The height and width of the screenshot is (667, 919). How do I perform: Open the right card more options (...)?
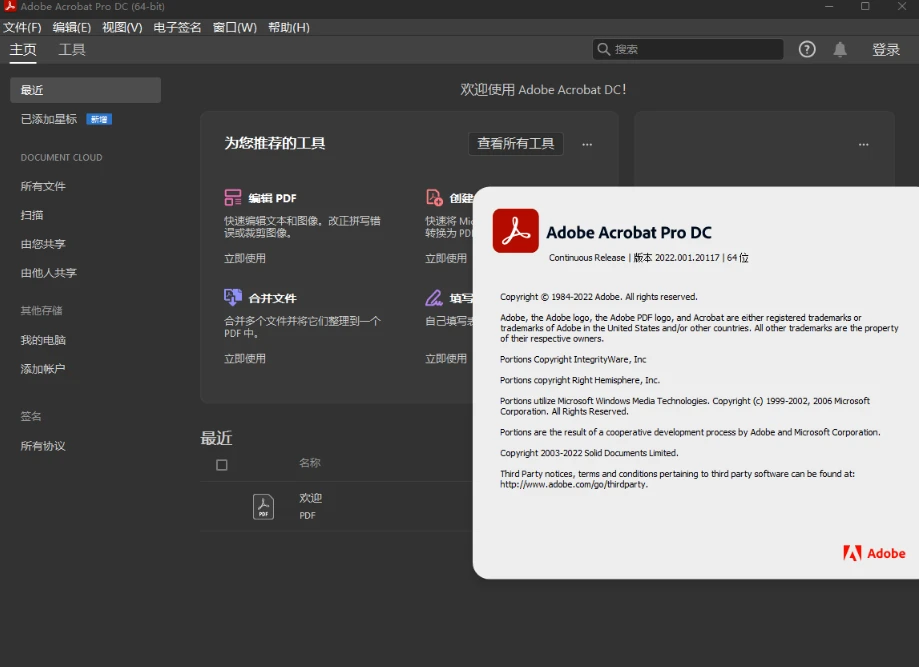(x=863, y=144)
